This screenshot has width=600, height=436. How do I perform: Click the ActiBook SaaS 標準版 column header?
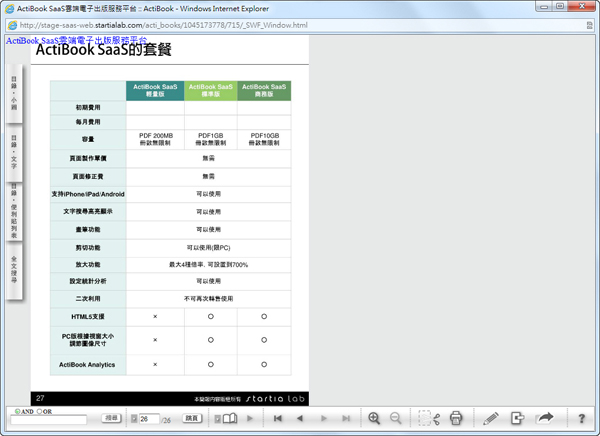(x=210, y=91)
